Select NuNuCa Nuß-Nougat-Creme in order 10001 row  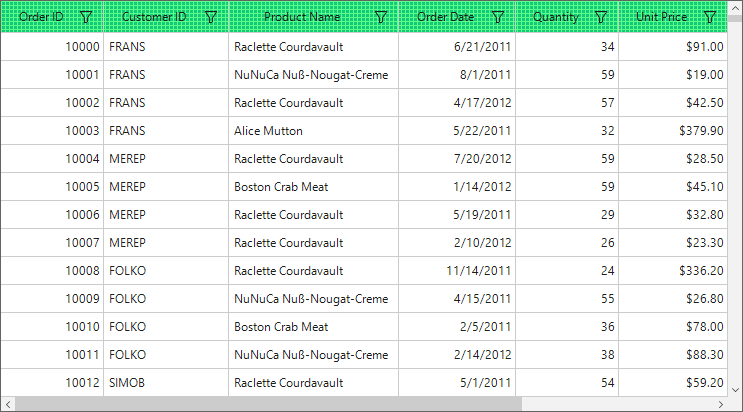[313, 74]
